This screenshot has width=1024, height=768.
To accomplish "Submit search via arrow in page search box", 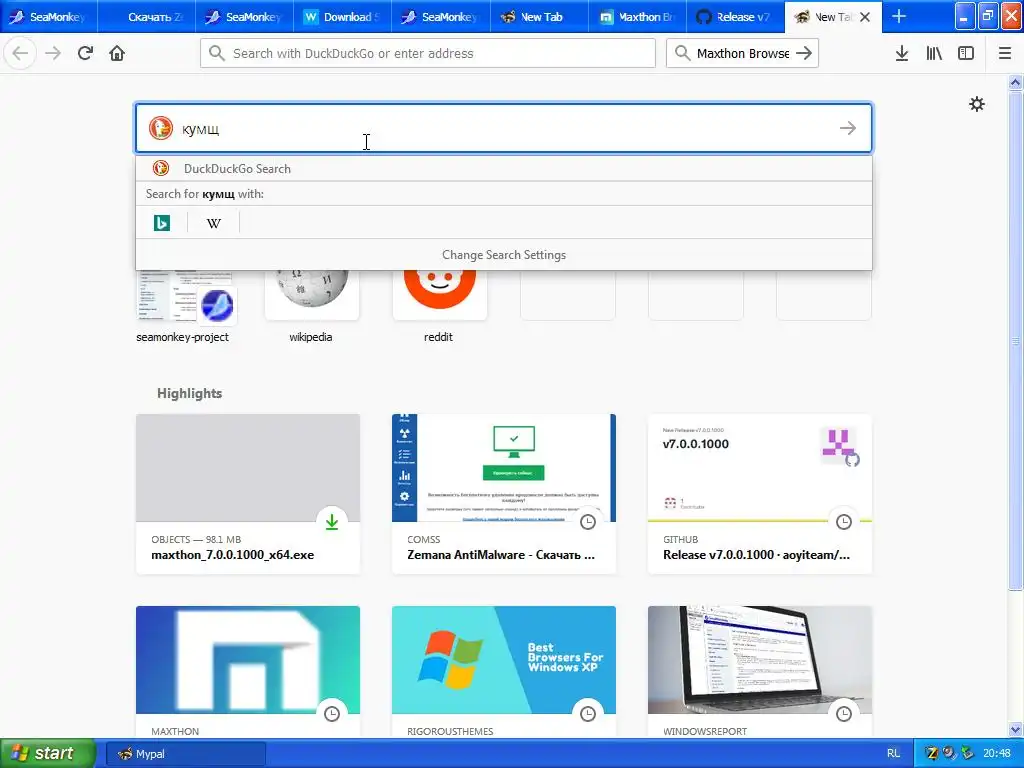I will 848,128.
